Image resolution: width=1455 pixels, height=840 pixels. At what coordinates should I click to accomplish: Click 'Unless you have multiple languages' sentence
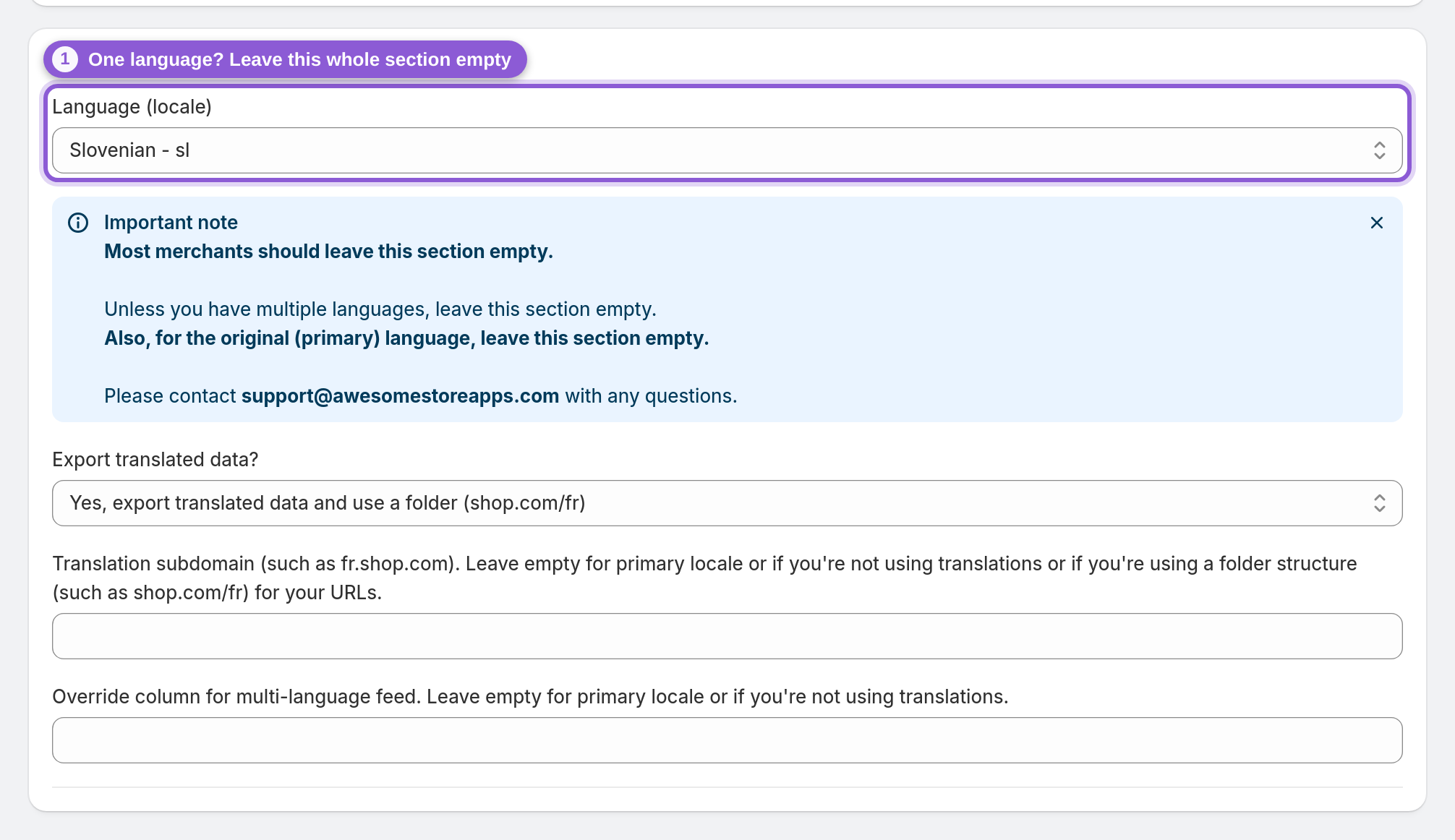380,309
